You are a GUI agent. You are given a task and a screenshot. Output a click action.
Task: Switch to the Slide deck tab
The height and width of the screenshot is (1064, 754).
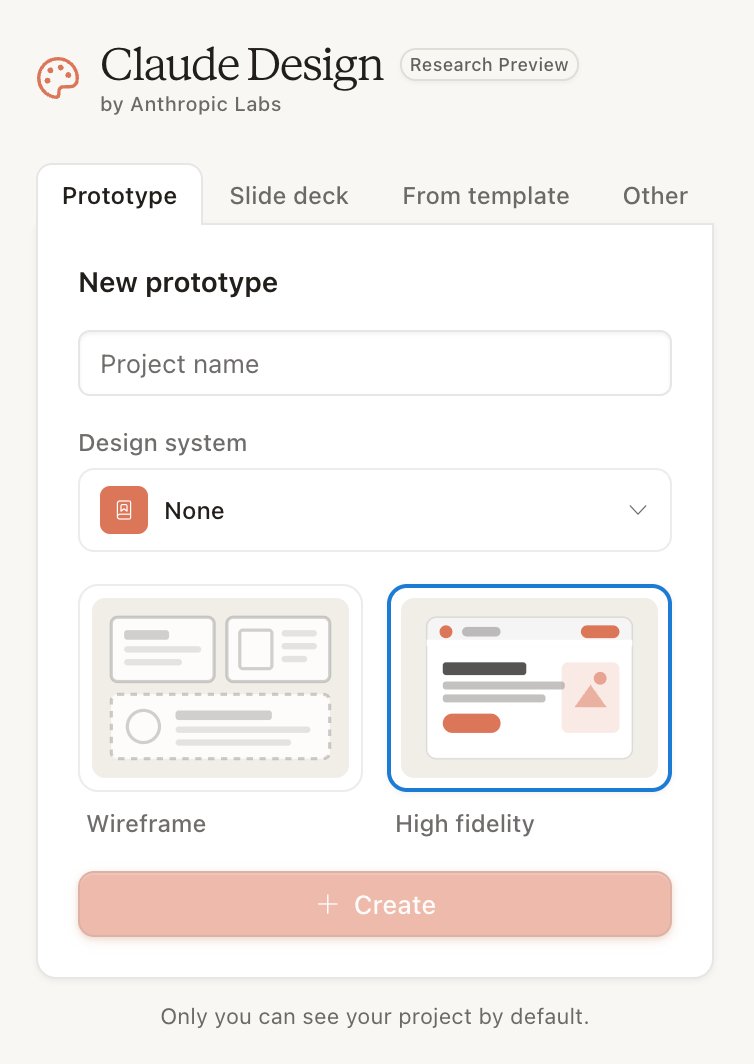(x=288, y=196)
